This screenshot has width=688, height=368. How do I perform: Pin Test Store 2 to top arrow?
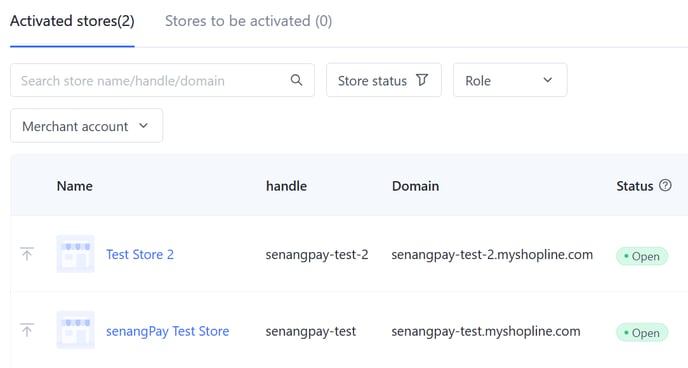pos(27,254)
